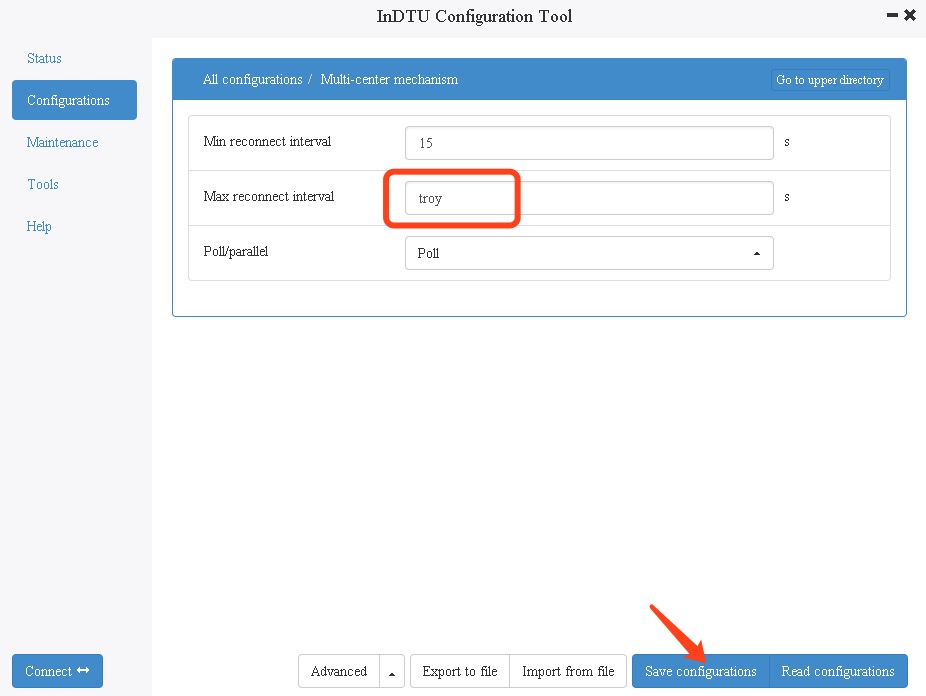This screenshot has height=696, width=926.
Task: Minimize the InDTU Configuration Tool window
Action: [x=892, y=16]
